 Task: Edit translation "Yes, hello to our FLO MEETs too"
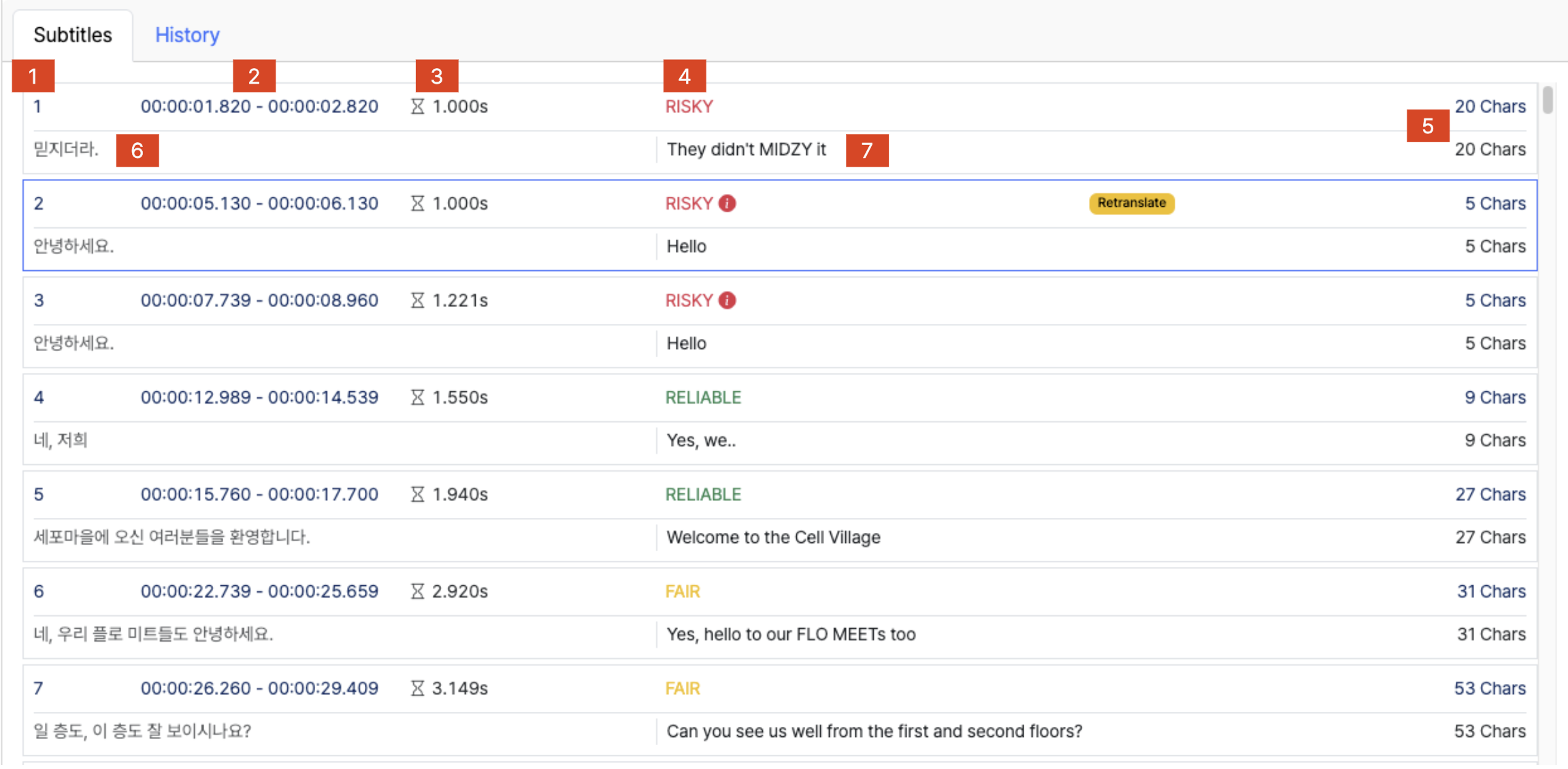pyautogui.click(x=791, y=634)
